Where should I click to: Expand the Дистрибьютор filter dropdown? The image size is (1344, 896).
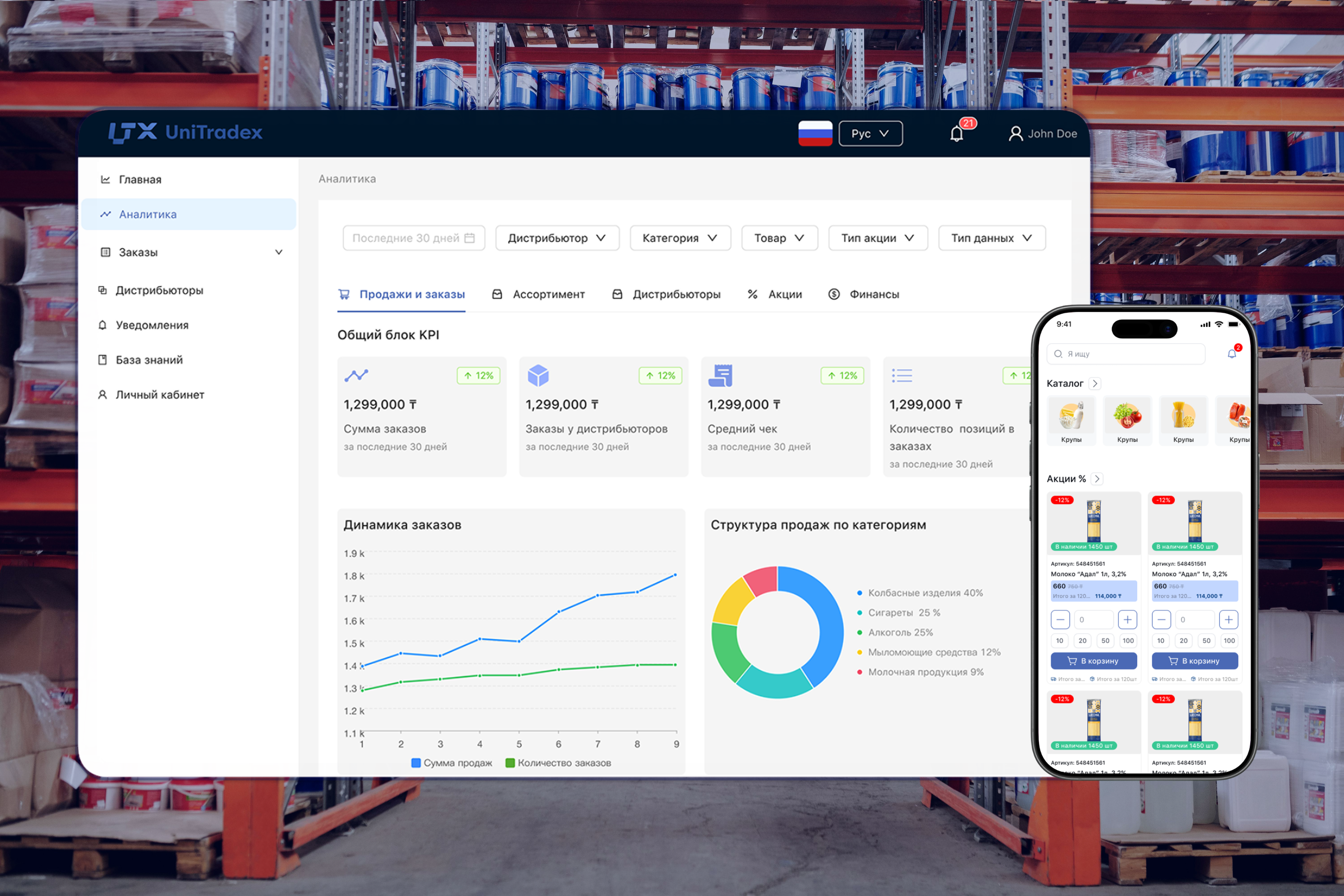point(557,238)
